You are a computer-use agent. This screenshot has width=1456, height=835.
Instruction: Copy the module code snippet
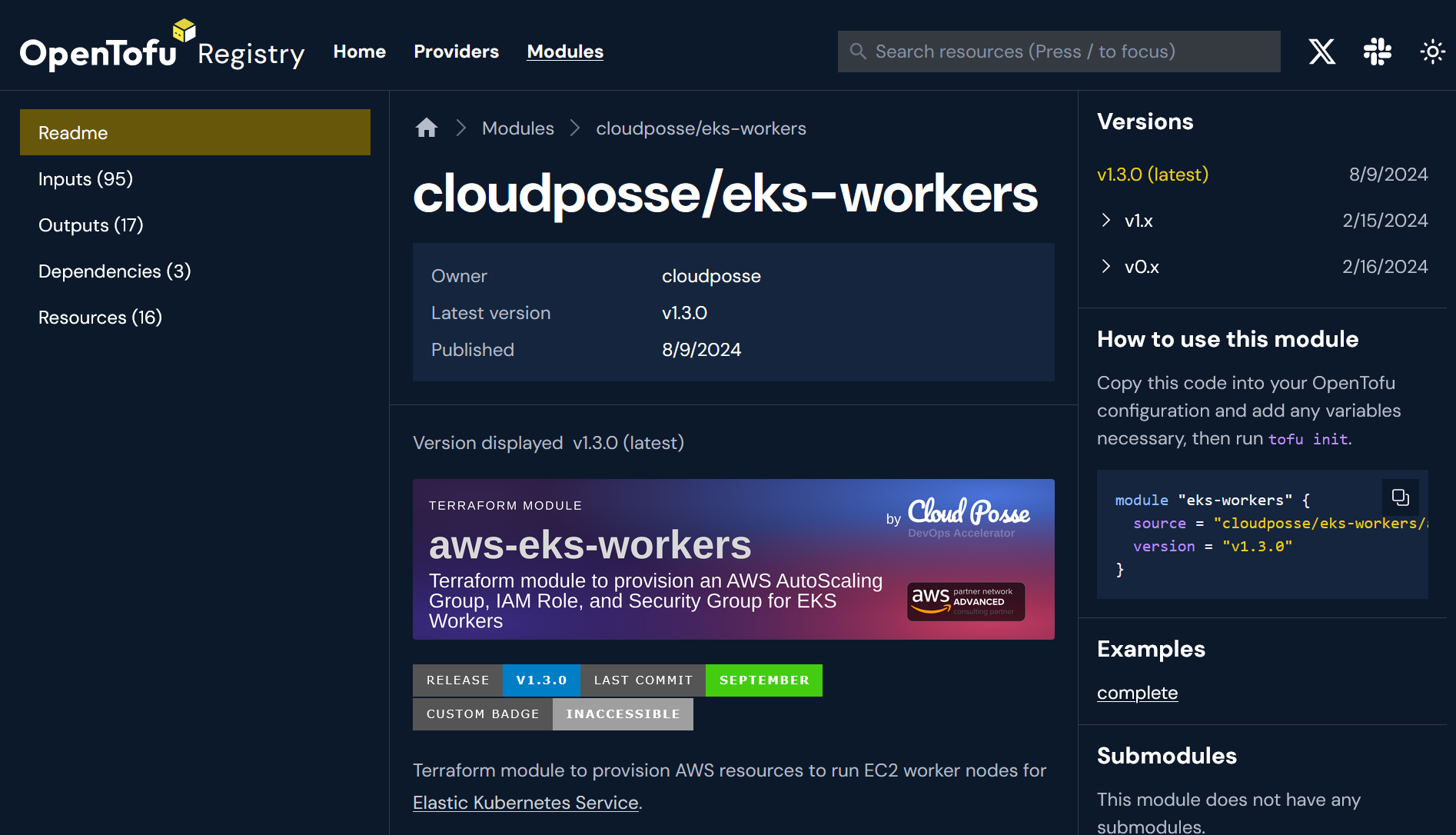click(x=1400, y=497)
